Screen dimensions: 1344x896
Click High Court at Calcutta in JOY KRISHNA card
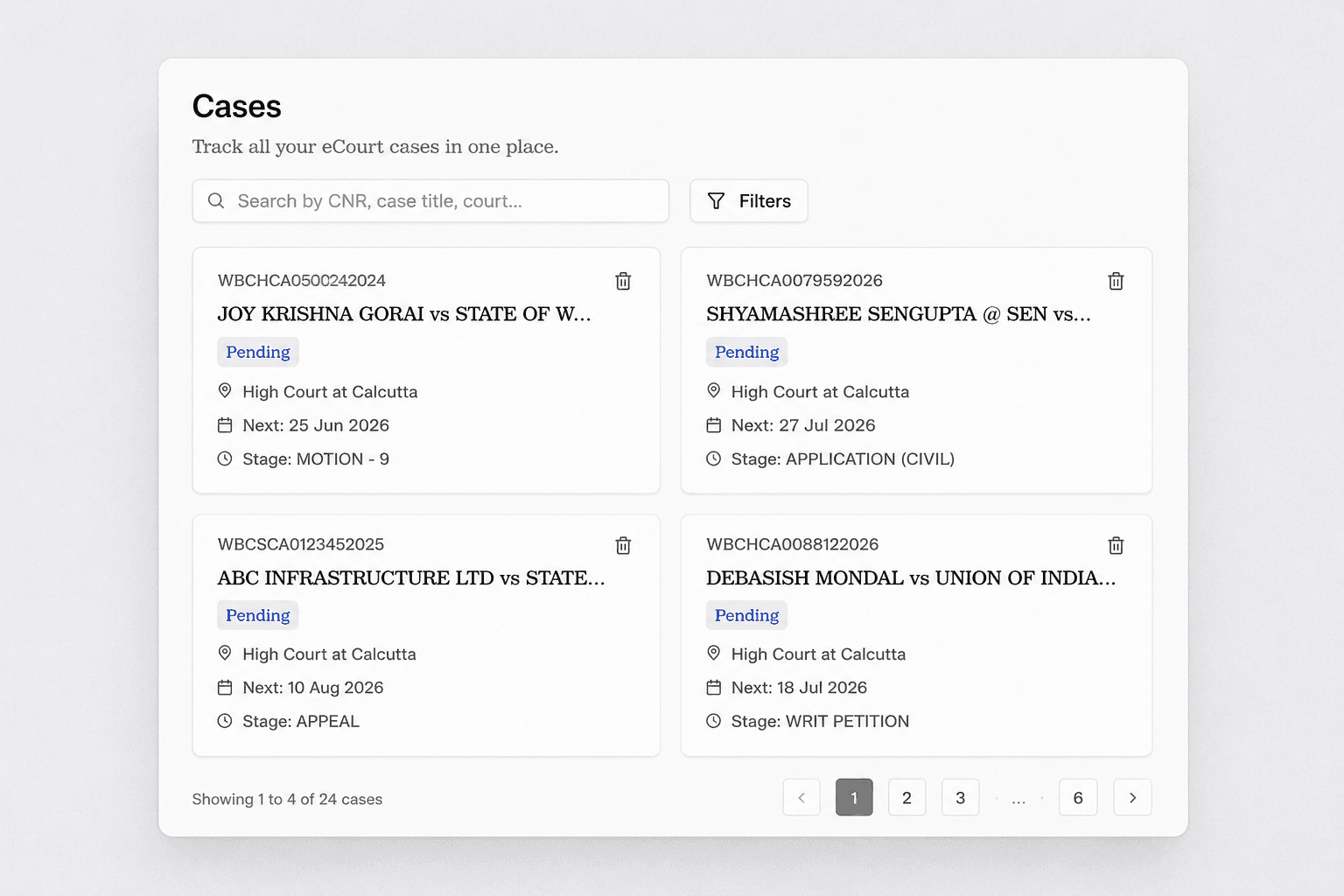pyautogui.click(x=330, y=392)
